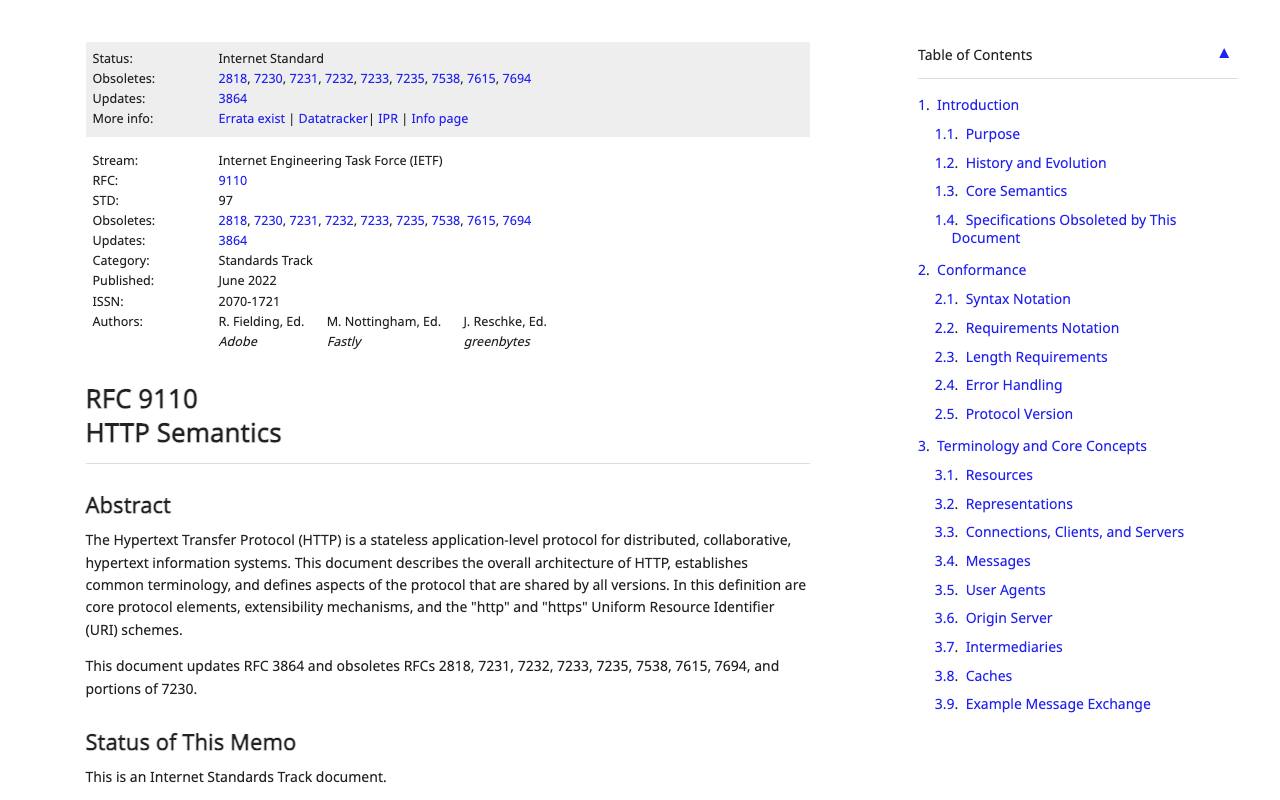Click author name R. Fielding, Ed.
1280x800 pixels.
(261, 321)
